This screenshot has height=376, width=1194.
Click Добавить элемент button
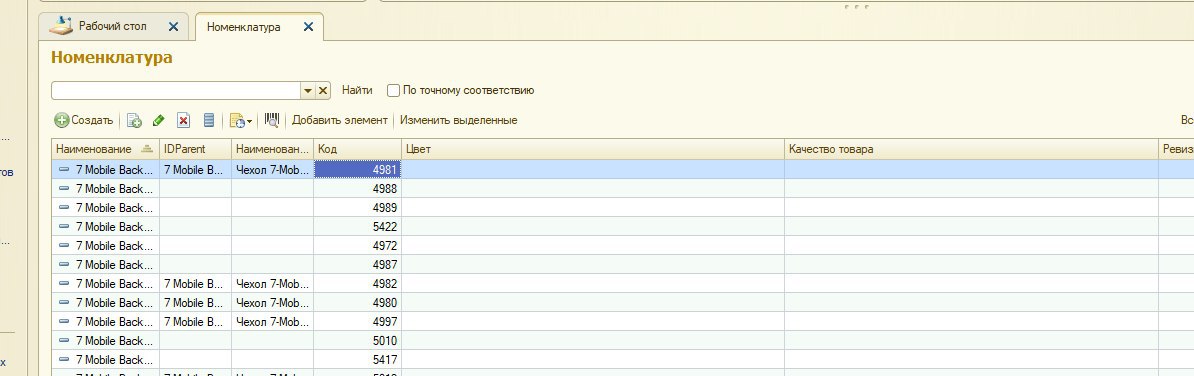(340, 120)
